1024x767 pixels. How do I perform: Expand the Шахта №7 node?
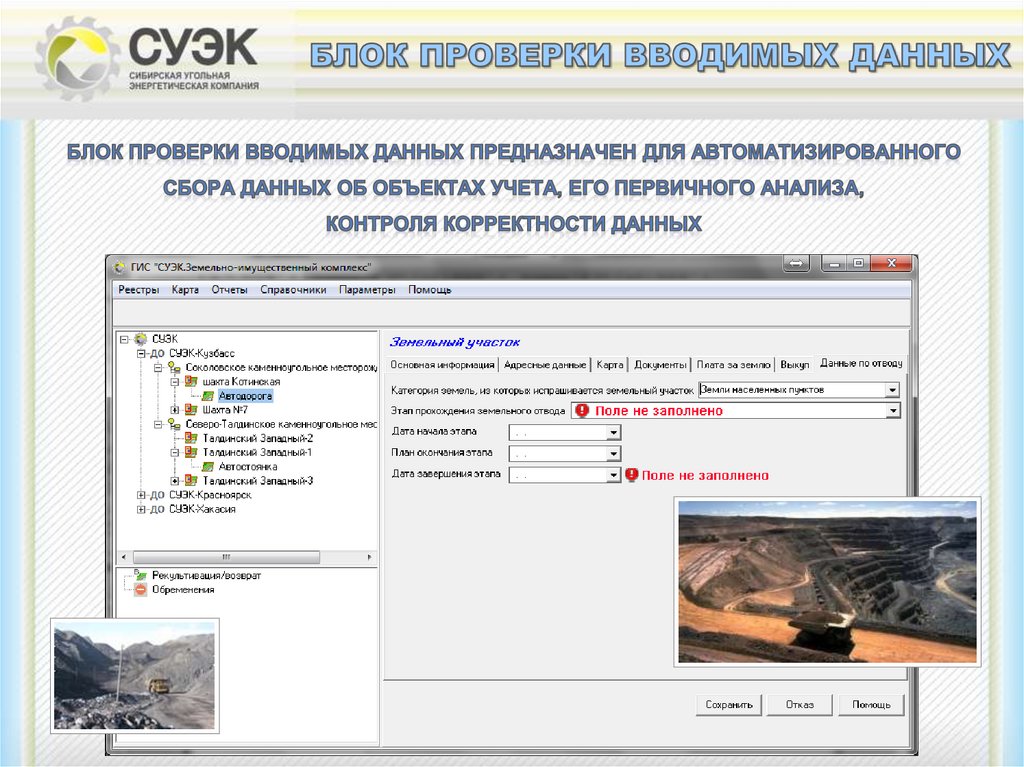[174, 410]
